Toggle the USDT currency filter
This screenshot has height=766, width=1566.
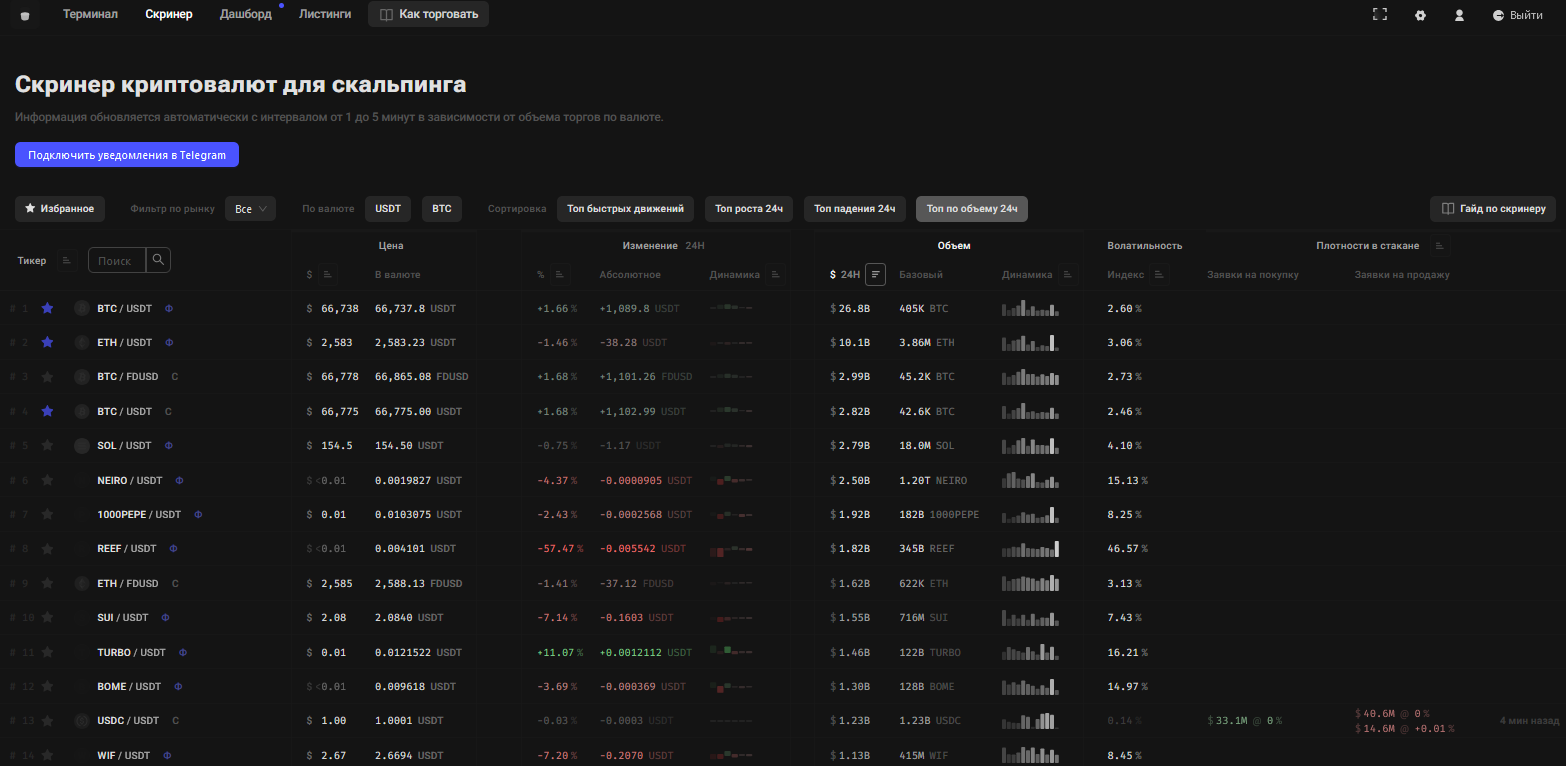coord(388,209)
